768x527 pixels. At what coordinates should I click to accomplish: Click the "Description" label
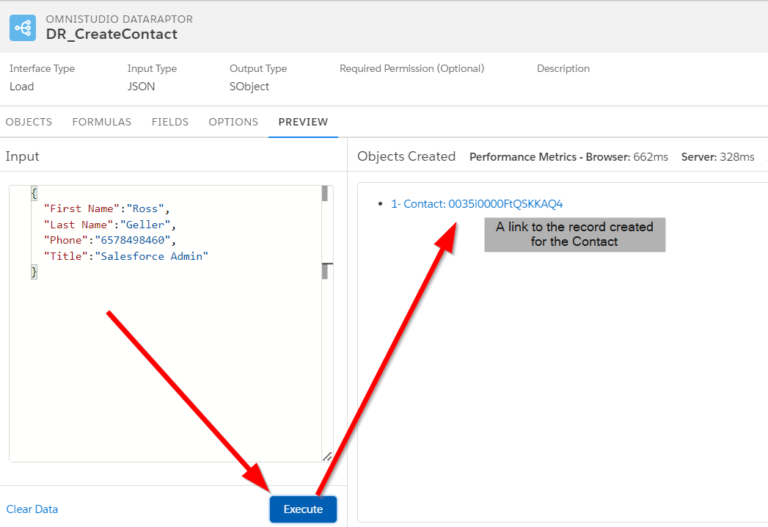[563, 69]
